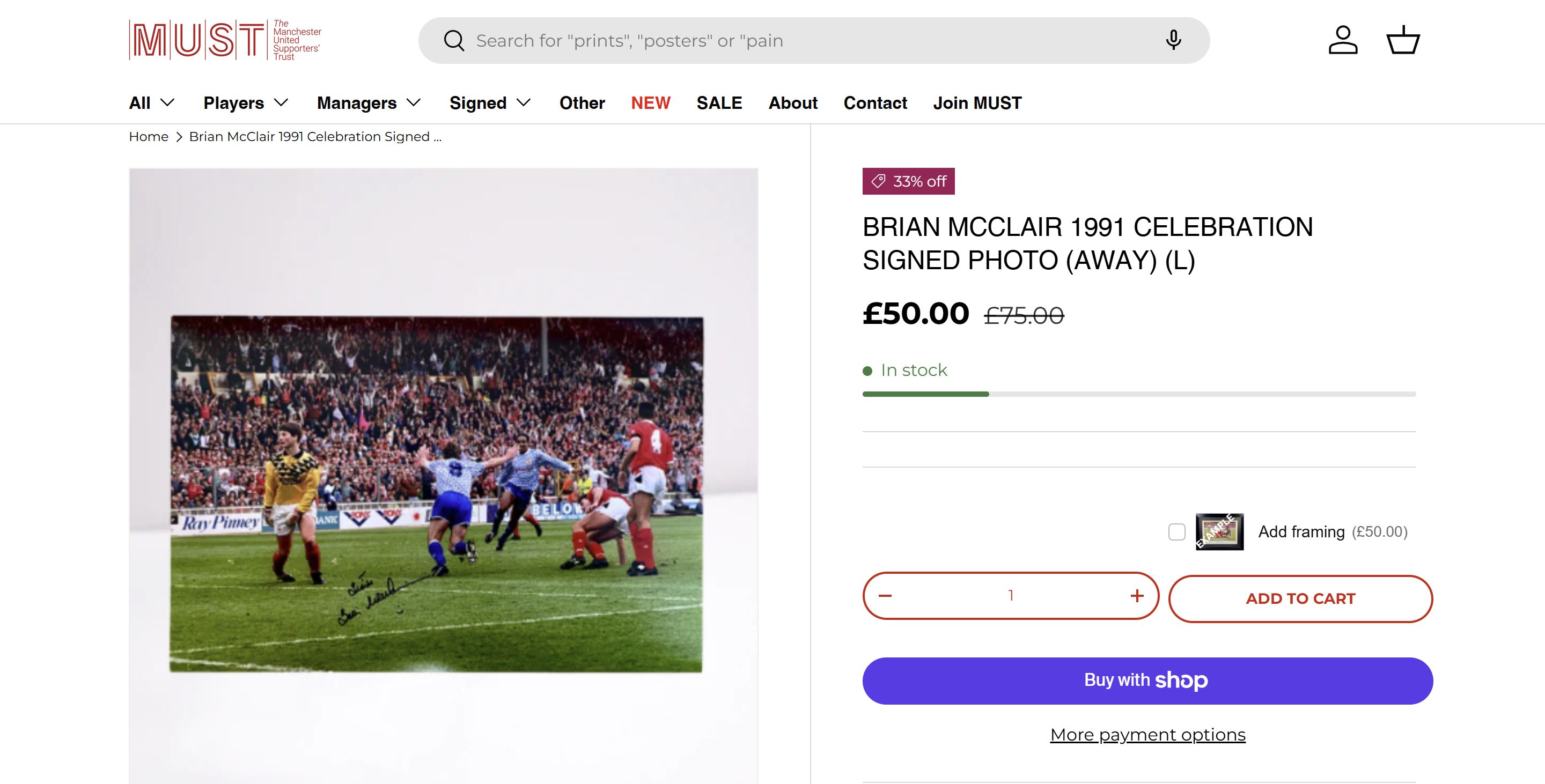Click the search input field

coord(810,41)
